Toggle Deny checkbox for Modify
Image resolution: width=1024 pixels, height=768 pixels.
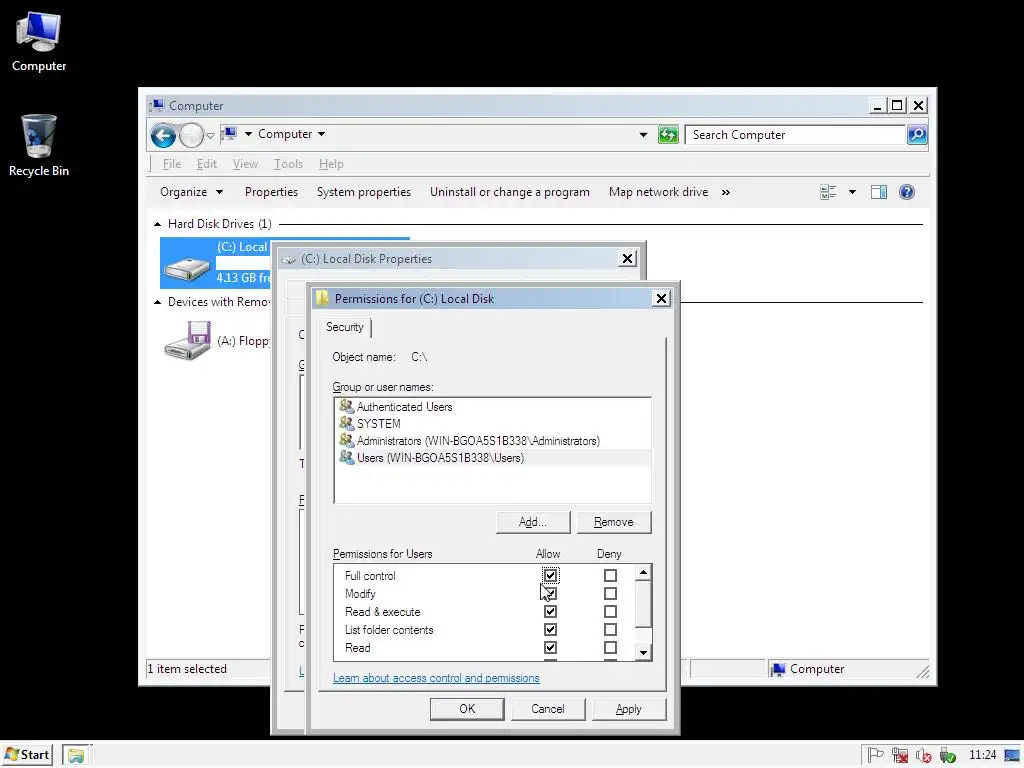[610, 594]
